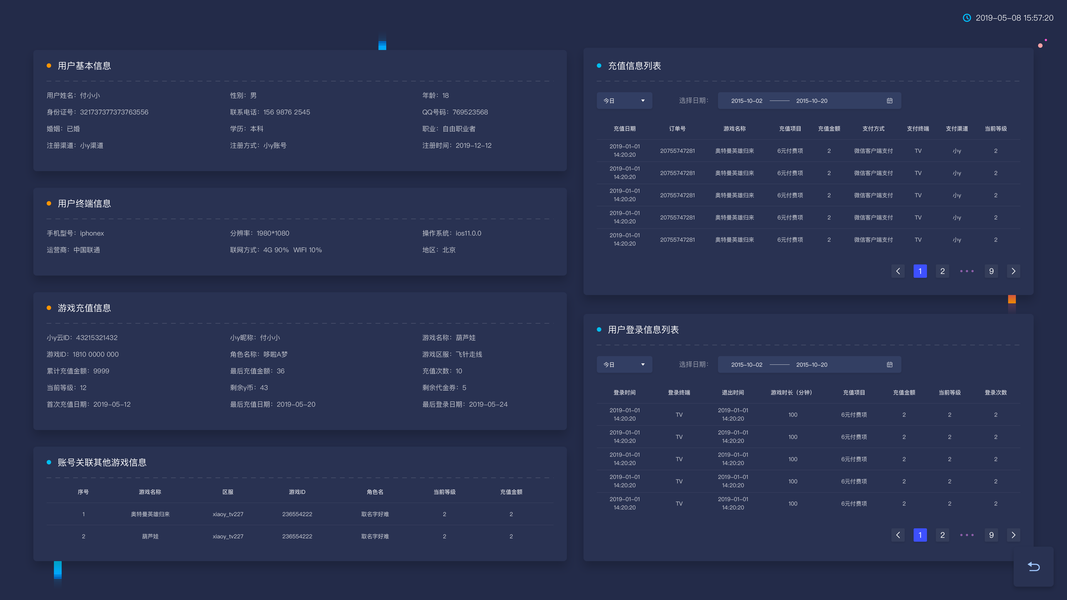
Task: Click the phone number 156 9876 2545
Action: [x=286, y=112]
